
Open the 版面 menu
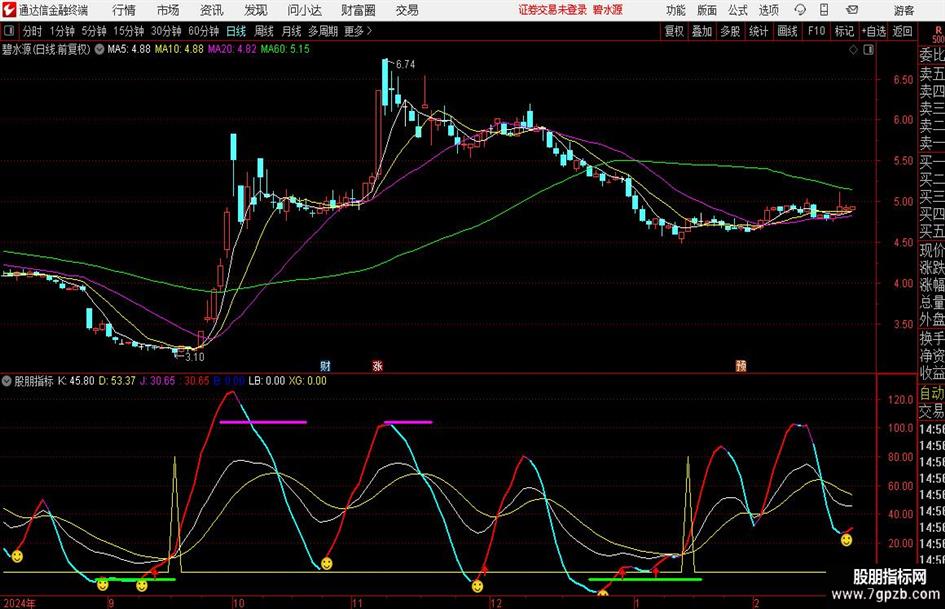click(x=706, y=10)
